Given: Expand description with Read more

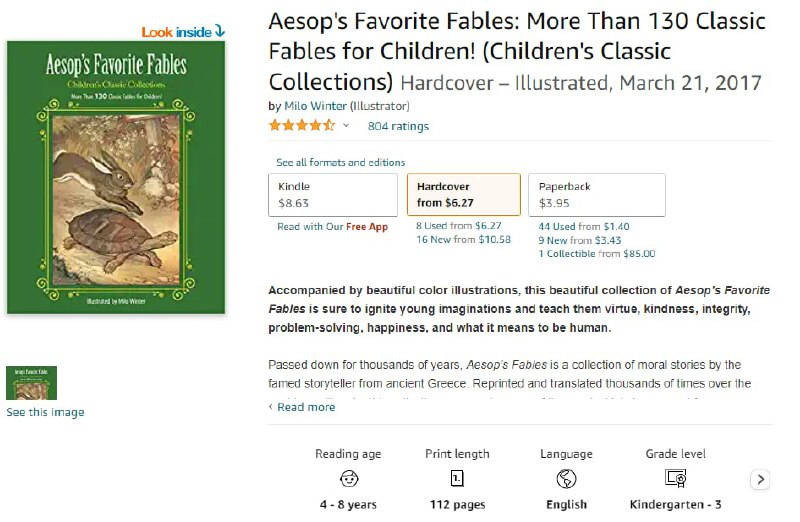Looking at the screenshot, I should point(305,407).
